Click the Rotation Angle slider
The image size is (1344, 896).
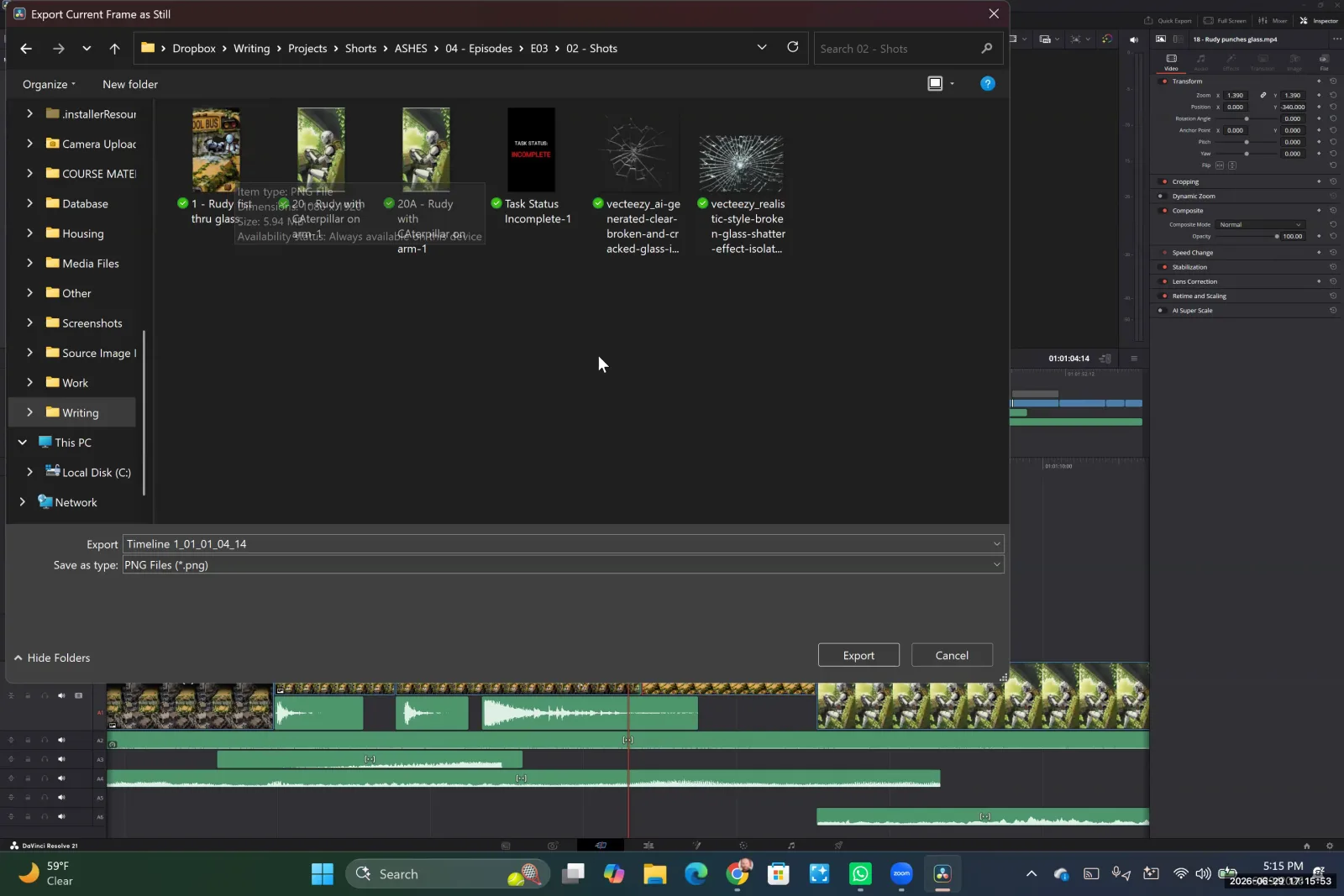[x=1247, y=118]
